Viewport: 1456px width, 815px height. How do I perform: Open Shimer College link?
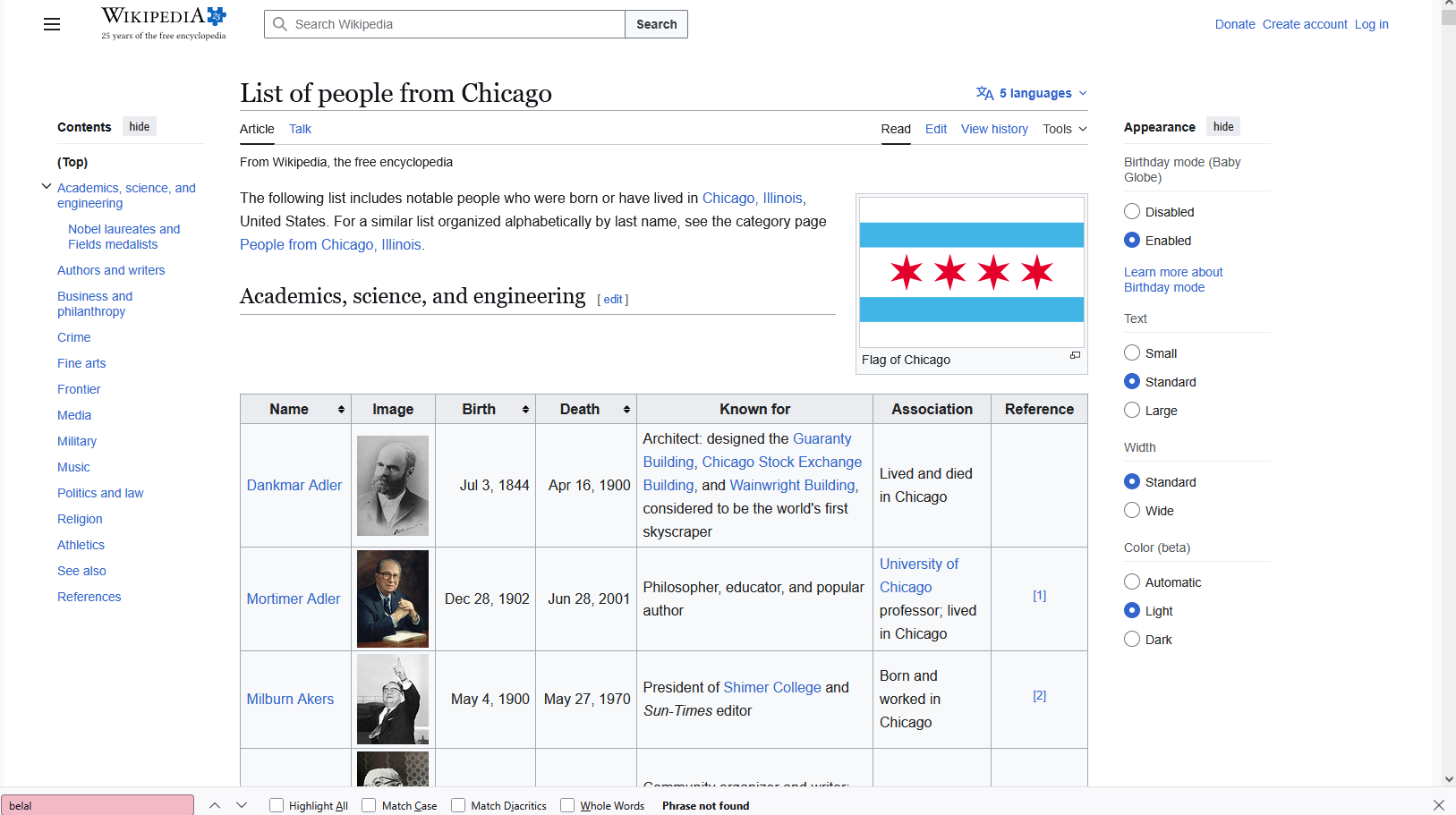pyautogui.click(x=772, y=687)
